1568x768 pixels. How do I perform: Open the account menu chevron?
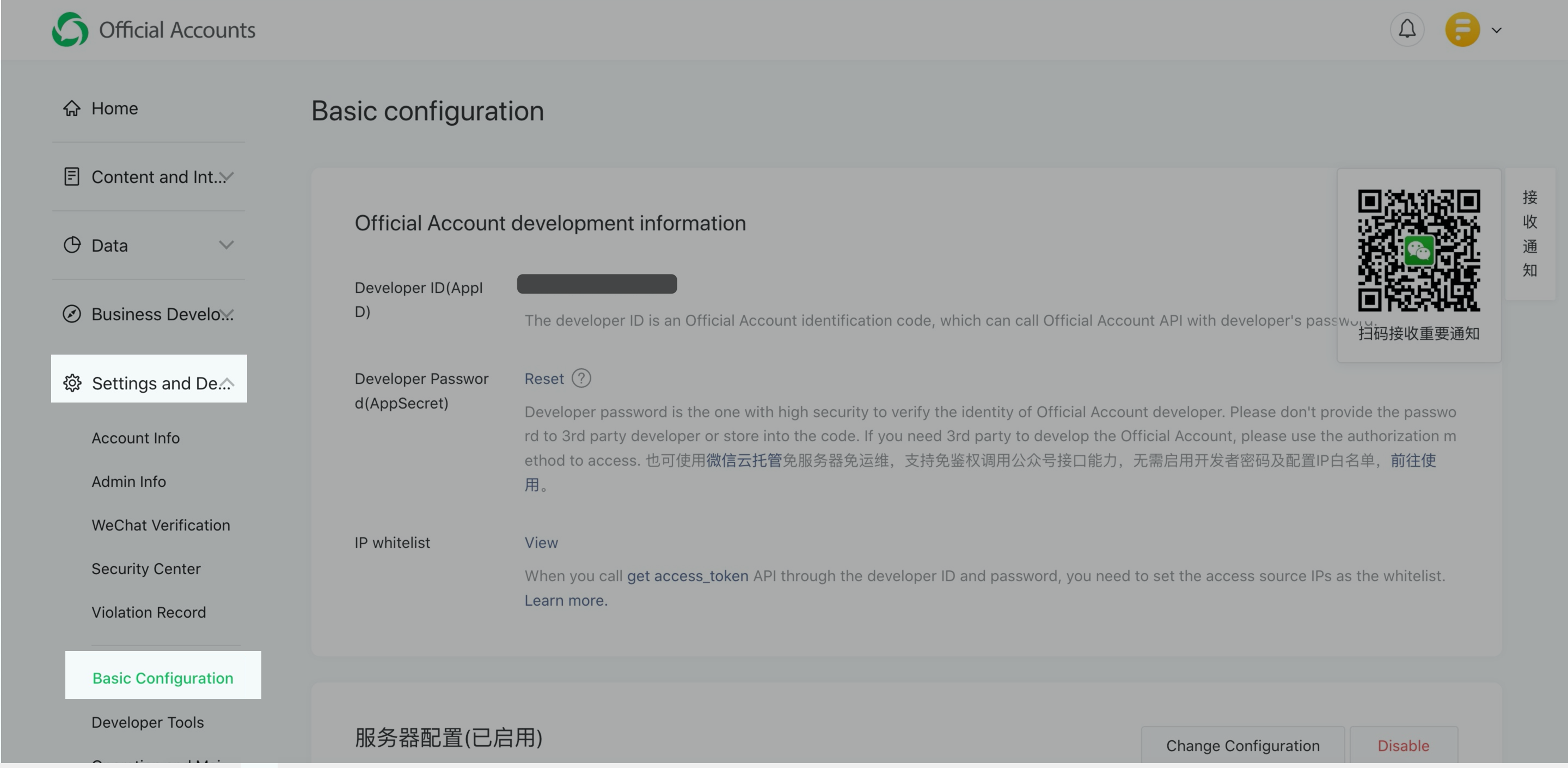coord(1496,30)
